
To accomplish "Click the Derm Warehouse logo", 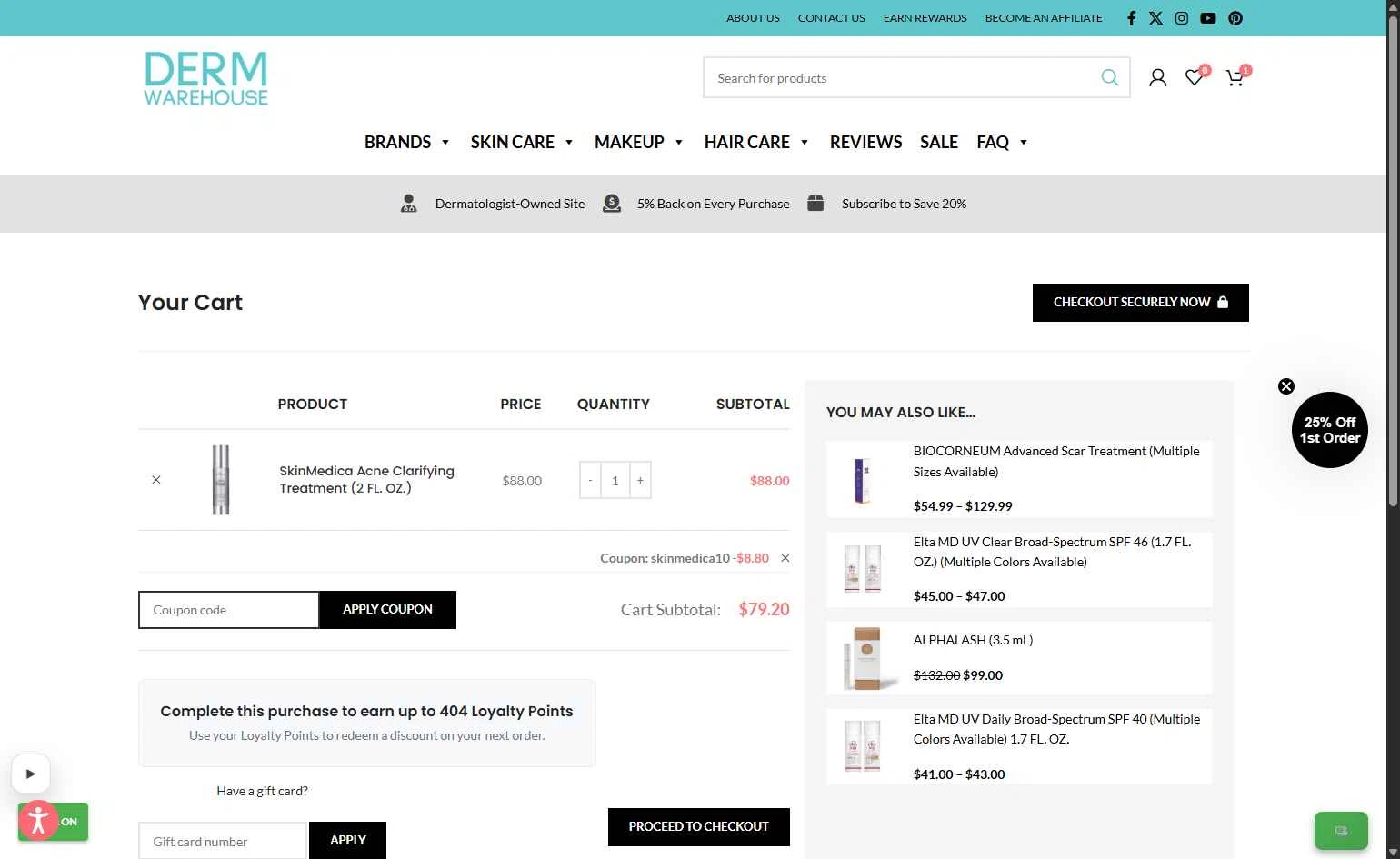I will 206,79.
